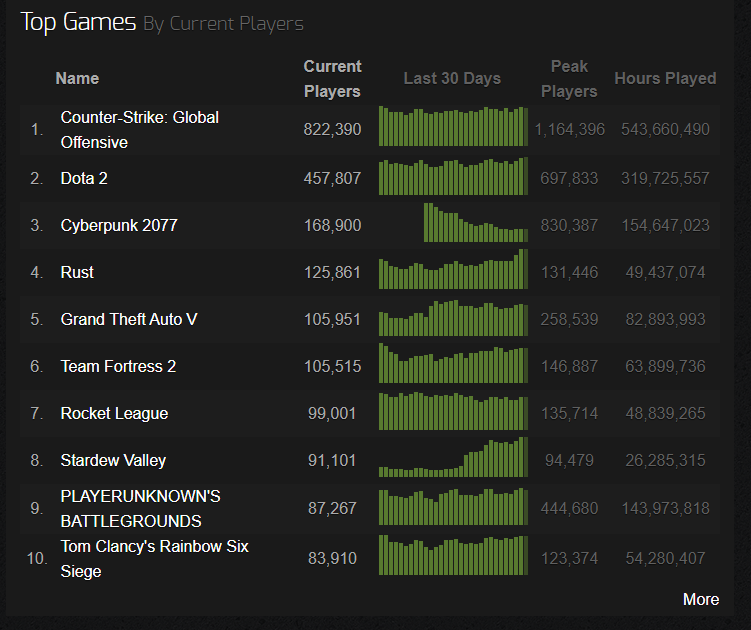Click the current players value 99,001
The height and width of the screenshot is (630, 751).
(332, 413)
